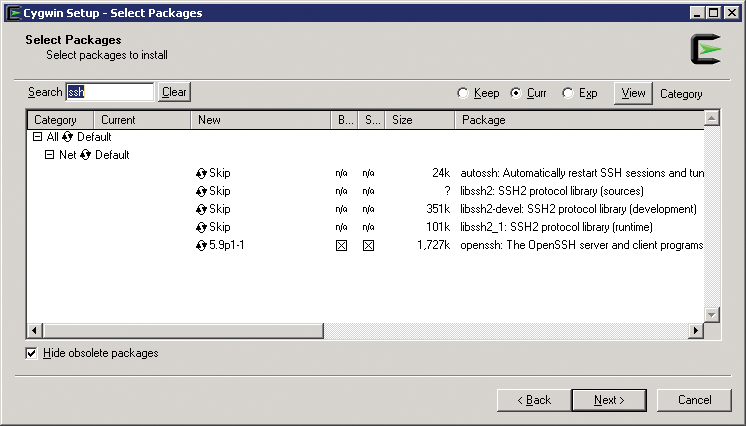The image size is (746, 426).
Task: Click the horizontal scrollbar thumb
Action: click(183, 330)
